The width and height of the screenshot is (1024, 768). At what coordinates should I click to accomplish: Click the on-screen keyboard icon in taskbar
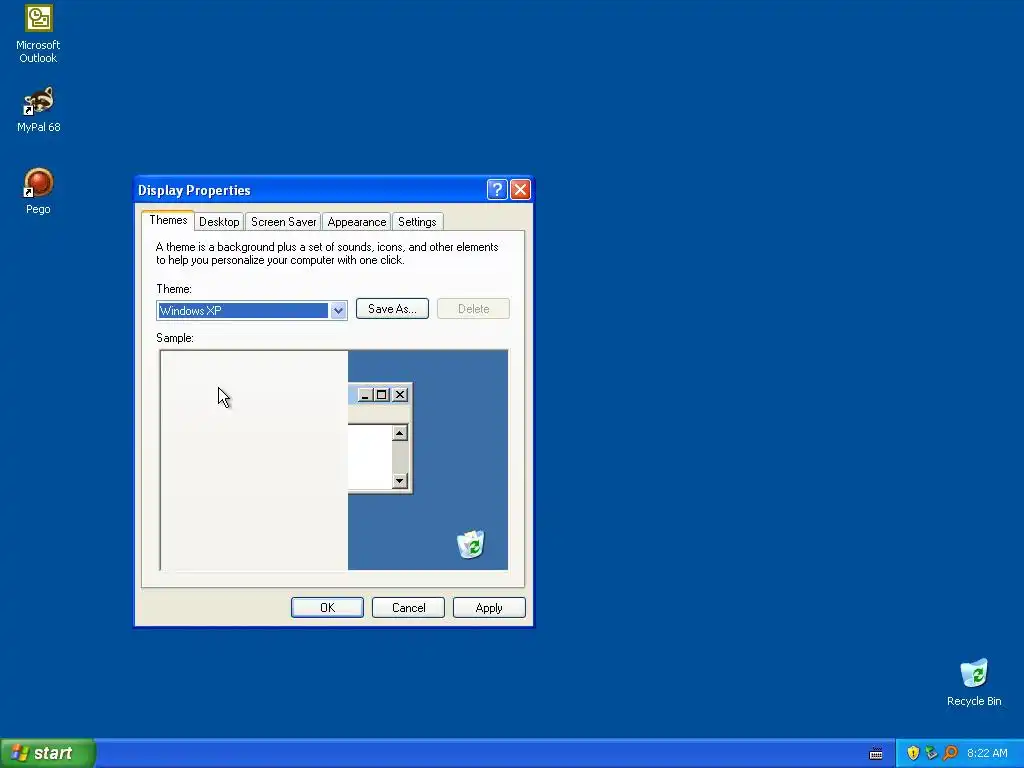point(876,754)
